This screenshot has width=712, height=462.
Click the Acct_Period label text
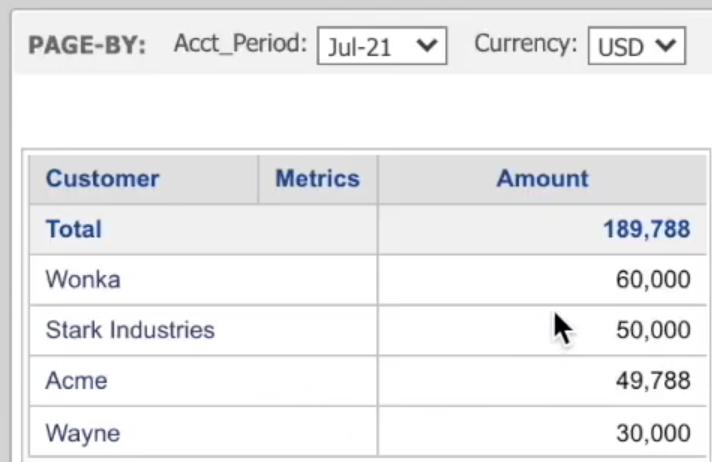coord(240,44)
